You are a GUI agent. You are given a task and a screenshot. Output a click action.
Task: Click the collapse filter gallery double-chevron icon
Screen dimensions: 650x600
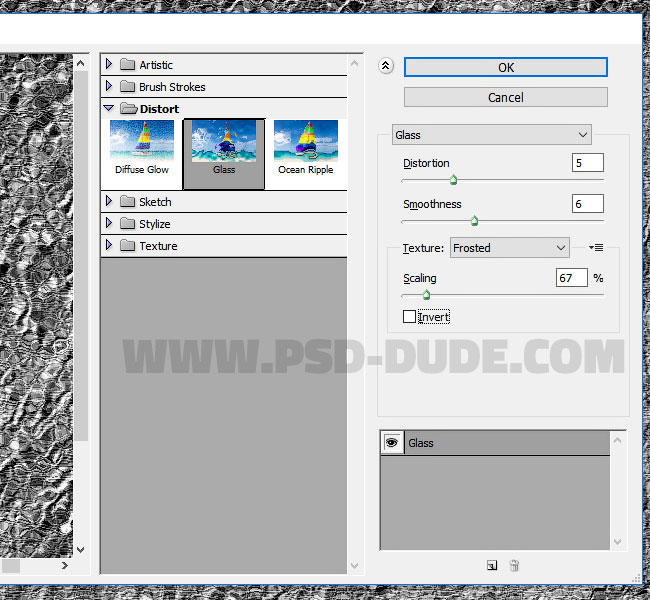[x=386, y=66]
